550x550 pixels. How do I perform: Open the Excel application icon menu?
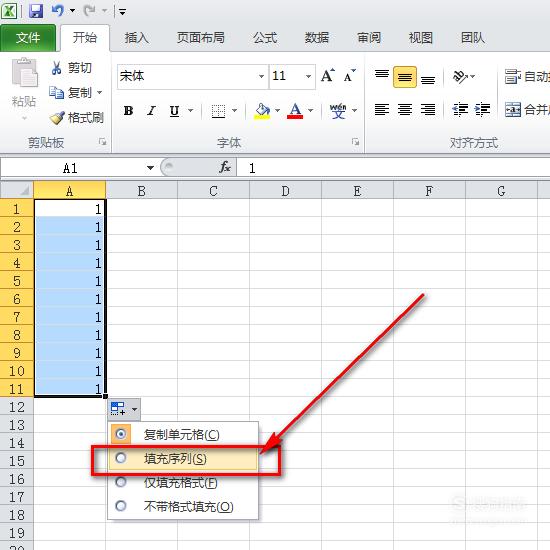coord(9,11)
